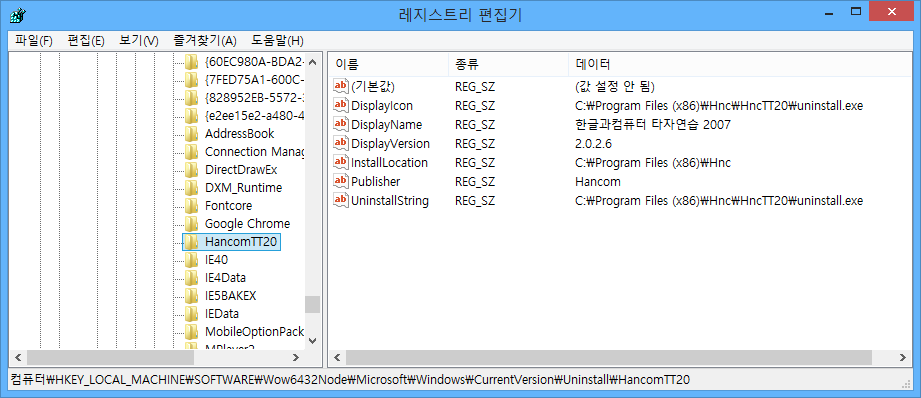Click the string icon of DisplayVersion value
The height and width of the screenshot is (398, 921).
pyautogui.click(x=341, y=143)
